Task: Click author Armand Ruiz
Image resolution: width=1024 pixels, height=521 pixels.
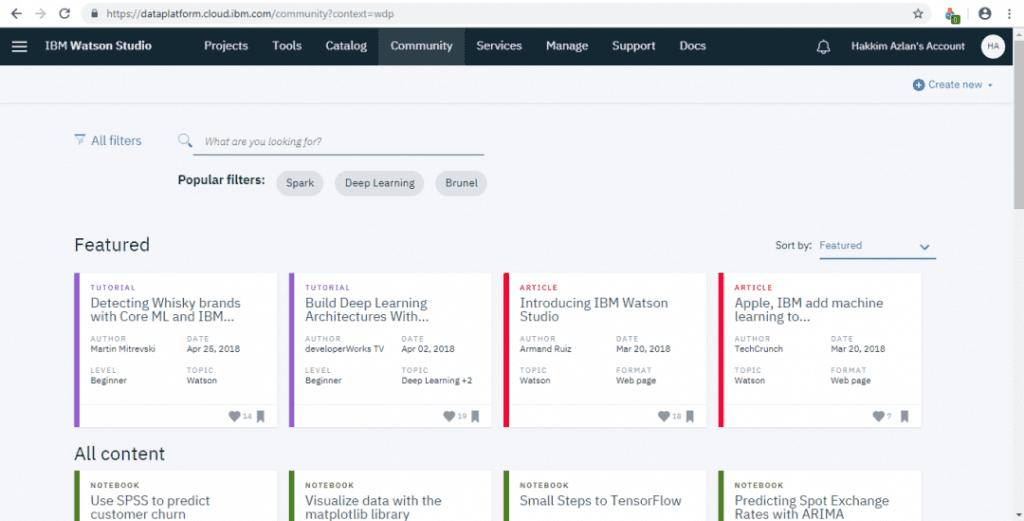Action: (545, 349)
